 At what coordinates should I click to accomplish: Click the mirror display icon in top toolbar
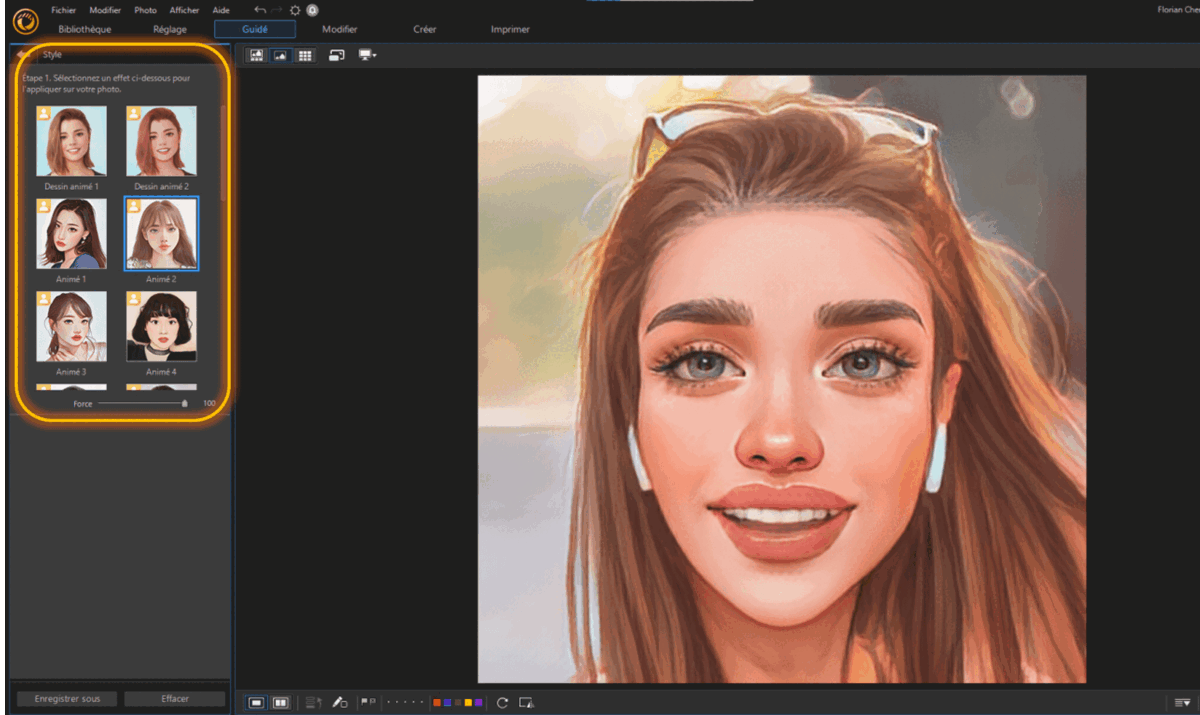point(336,56)
